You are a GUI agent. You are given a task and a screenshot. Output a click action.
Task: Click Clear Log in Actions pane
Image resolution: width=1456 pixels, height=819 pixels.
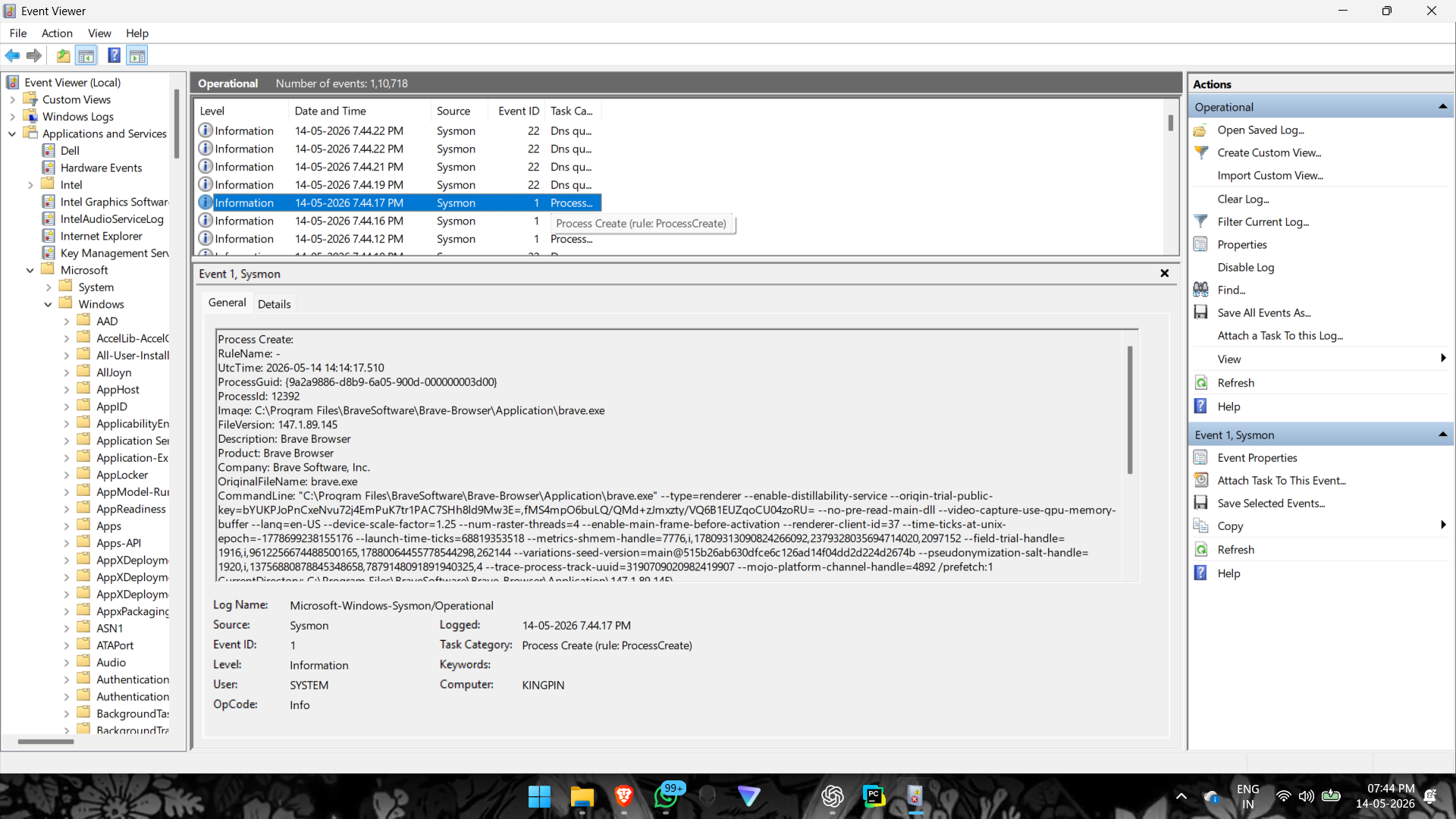click(x=1243, y=199)
